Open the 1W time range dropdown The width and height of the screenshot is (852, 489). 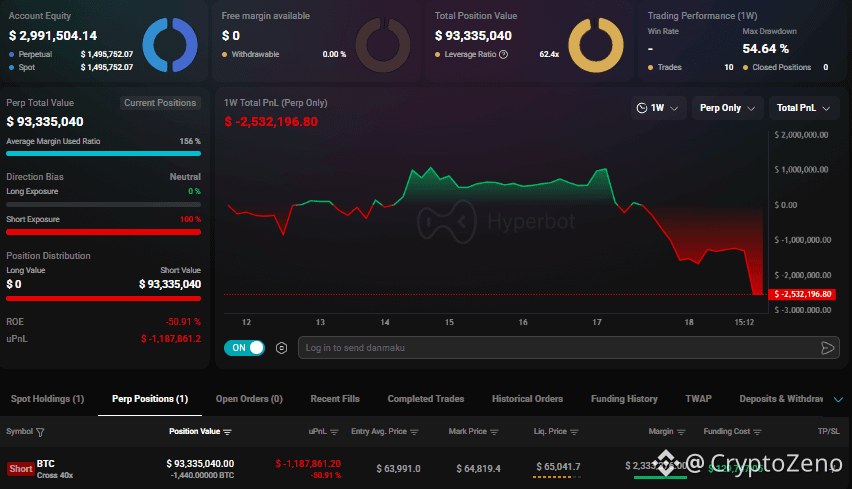[658, 108]
